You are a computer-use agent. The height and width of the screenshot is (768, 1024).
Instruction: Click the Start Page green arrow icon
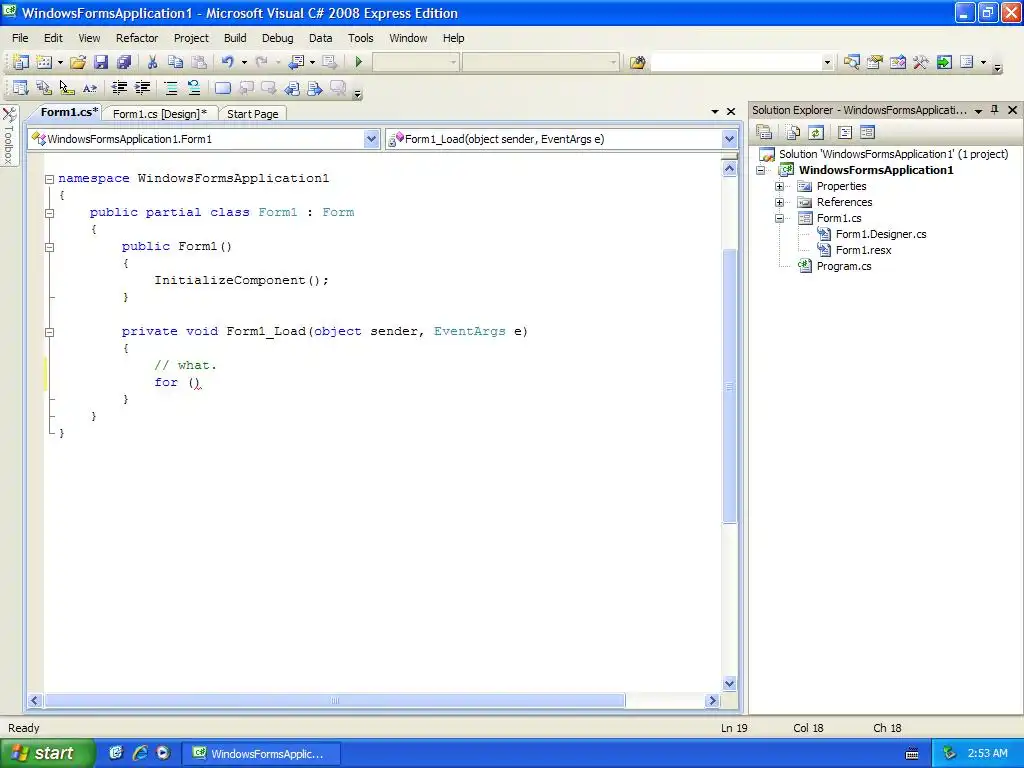point(944,62)
